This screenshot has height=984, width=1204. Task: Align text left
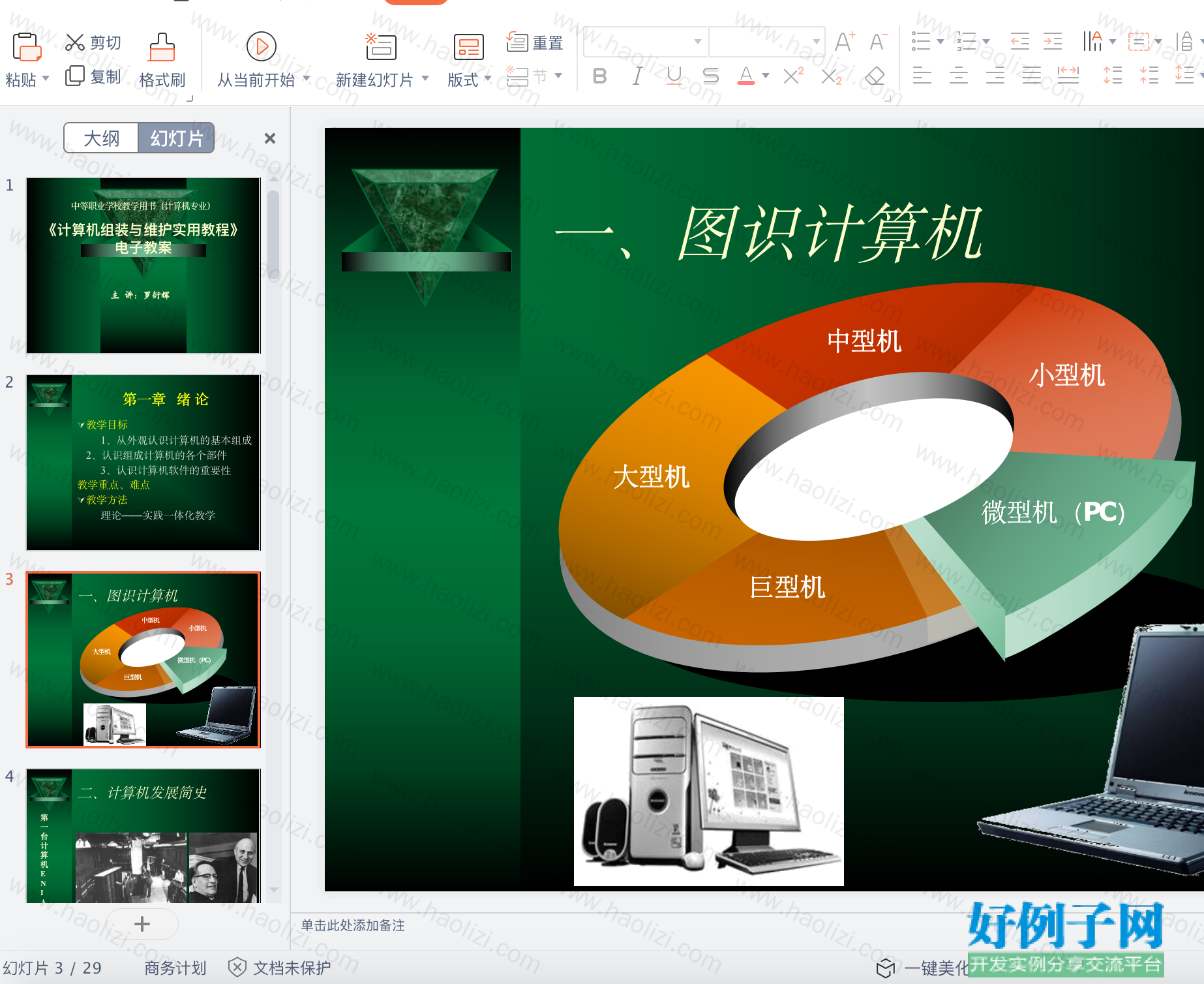pyautogui.click(x=922, y=76)
